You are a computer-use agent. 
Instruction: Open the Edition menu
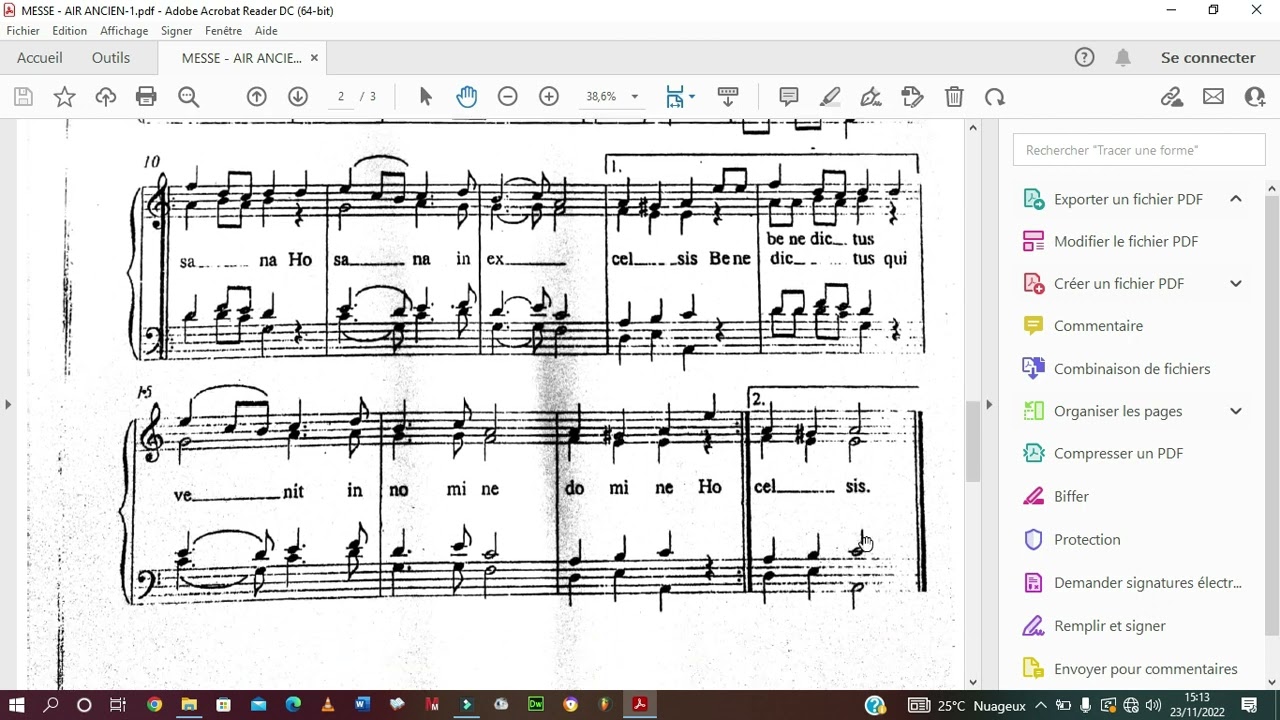click(x=70, y=31)
